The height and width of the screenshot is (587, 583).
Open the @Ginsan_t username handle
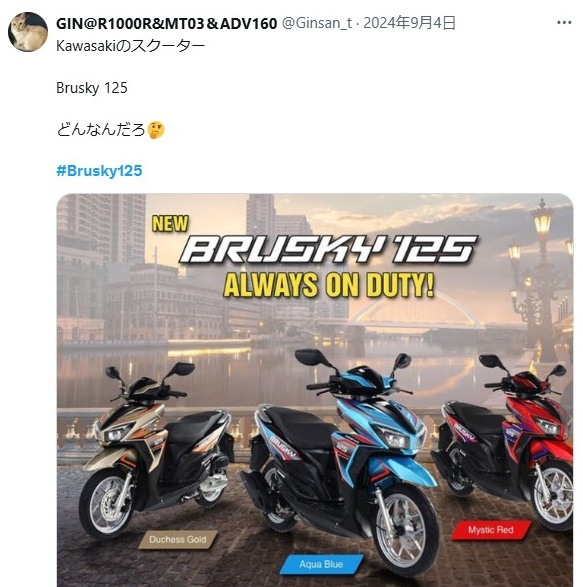pyautogui.click(x=316, y=23)
